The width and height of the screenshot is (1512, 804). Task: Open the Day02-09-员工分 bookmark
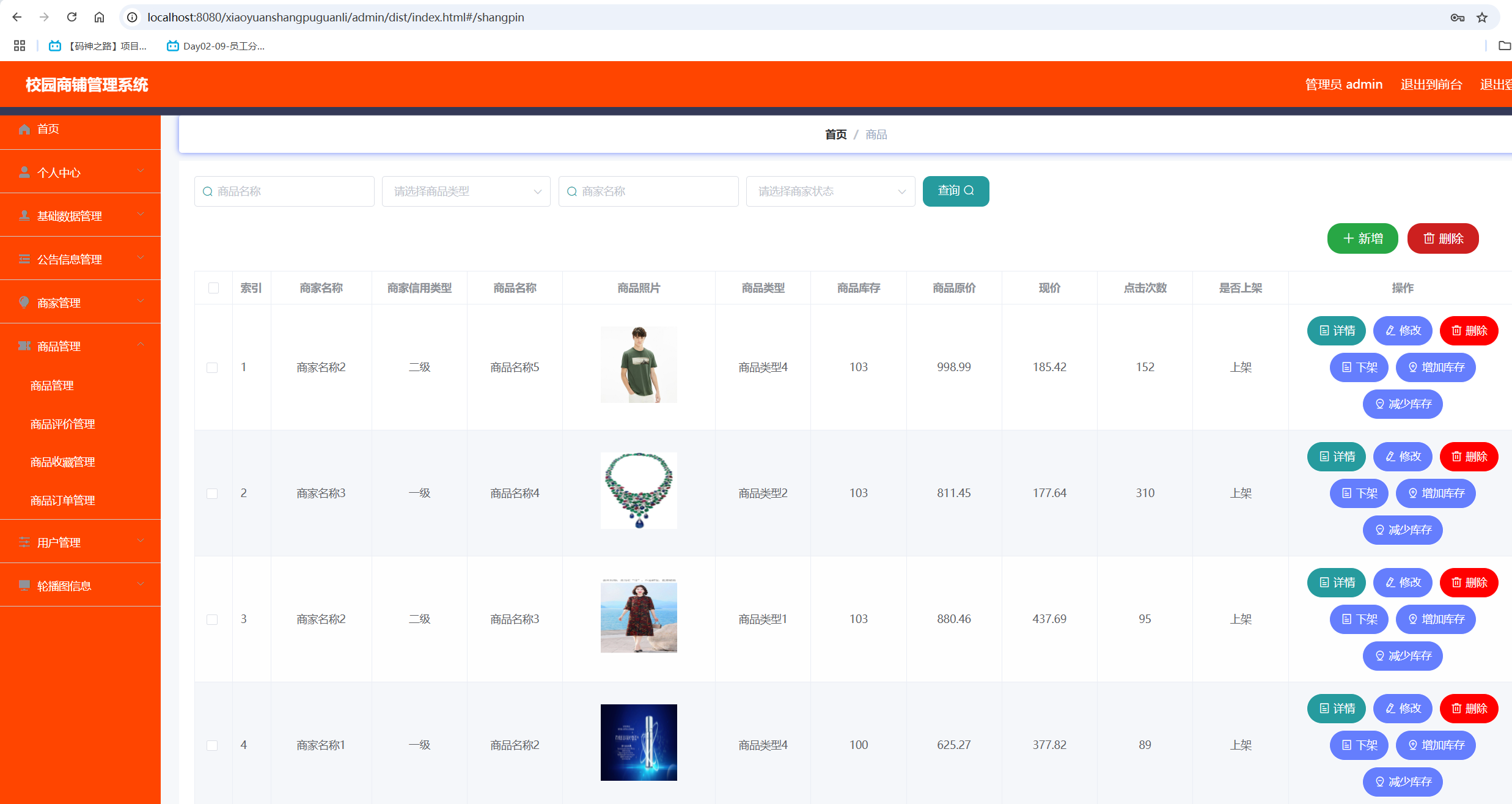click(x=216, y=46)
